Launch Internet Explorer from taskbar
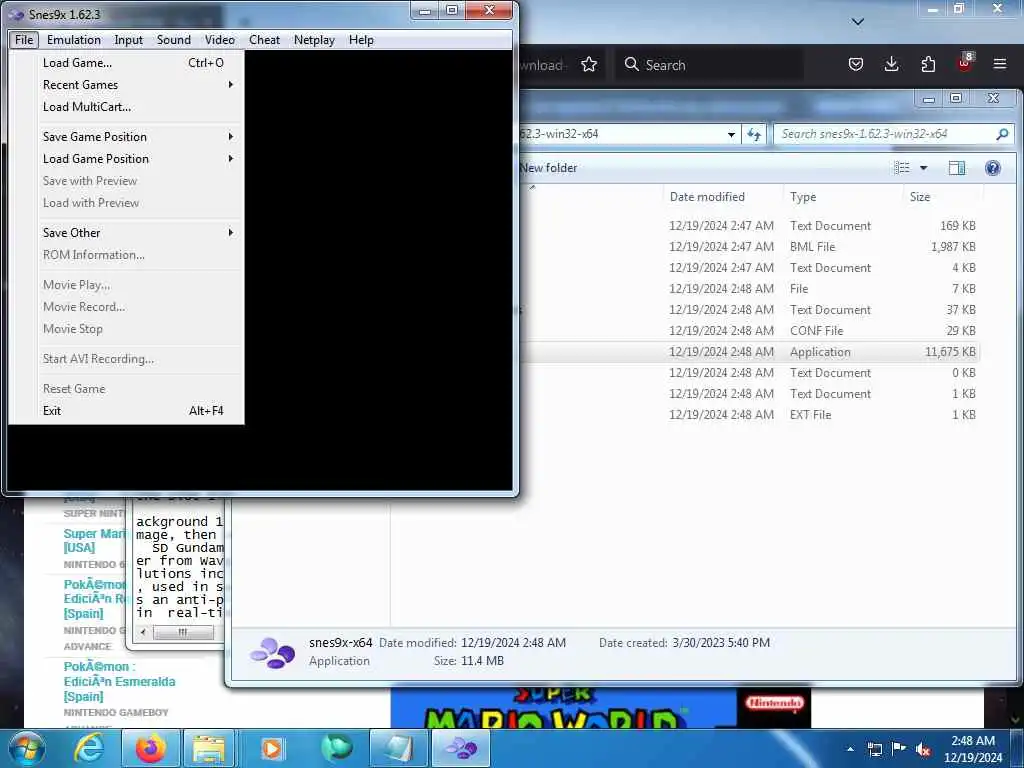1024x768 pixels. click(x=88, y=748)
